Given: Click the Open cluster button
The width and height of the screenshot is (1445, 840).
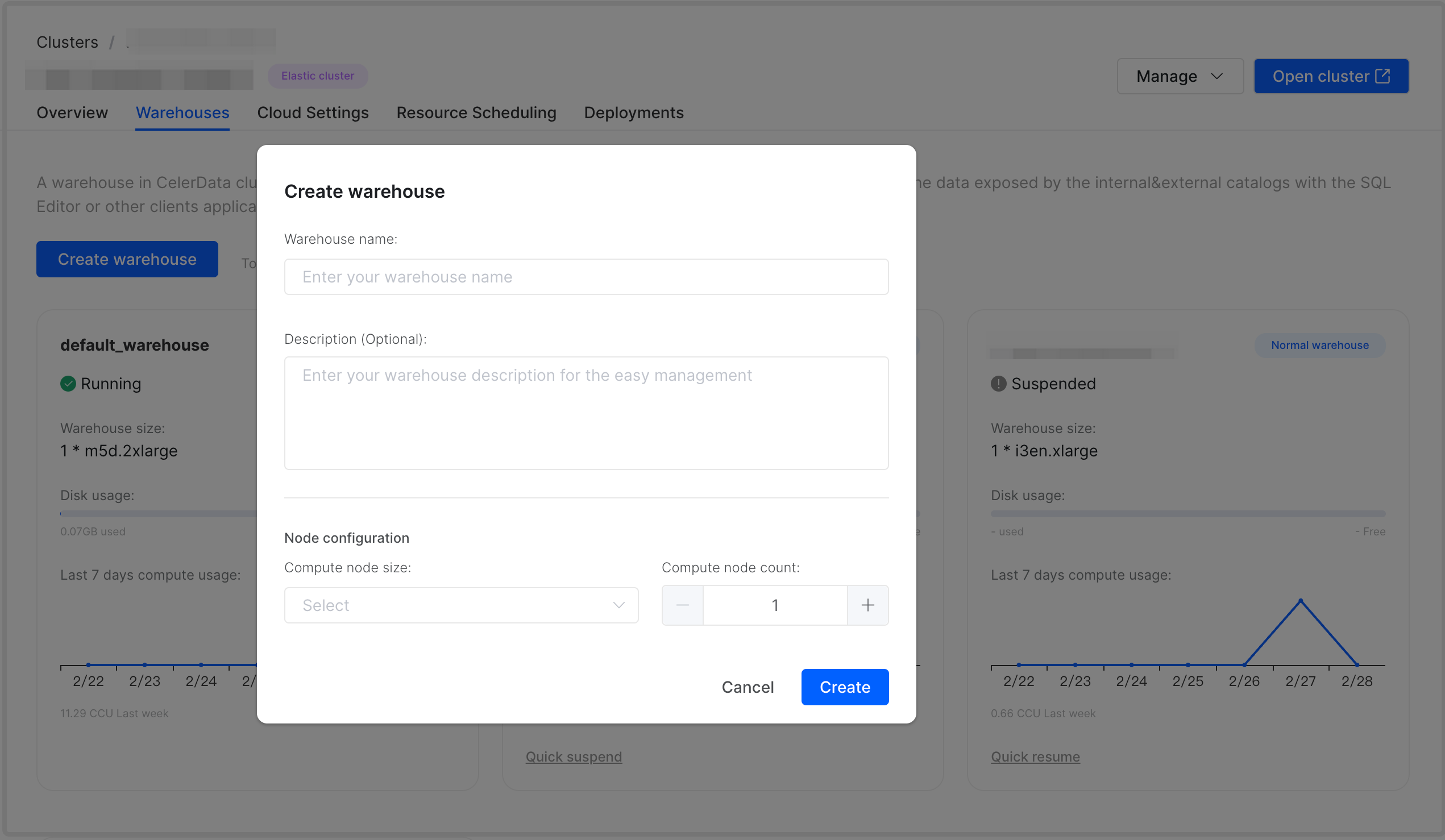Looking at the screenshot, I should coord(1331,76).
